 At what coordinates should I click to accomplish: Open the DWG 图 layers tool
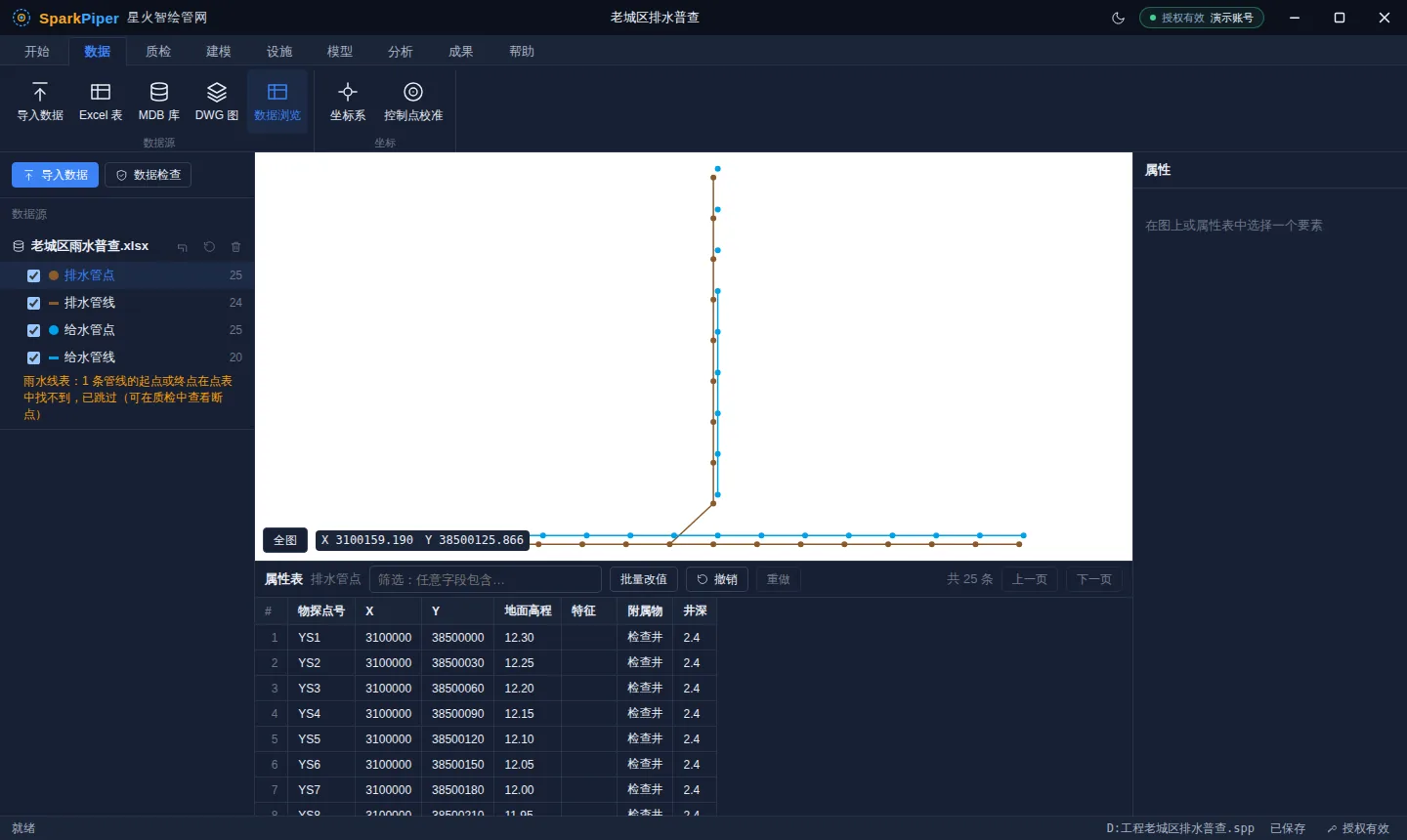coord(217,102)
